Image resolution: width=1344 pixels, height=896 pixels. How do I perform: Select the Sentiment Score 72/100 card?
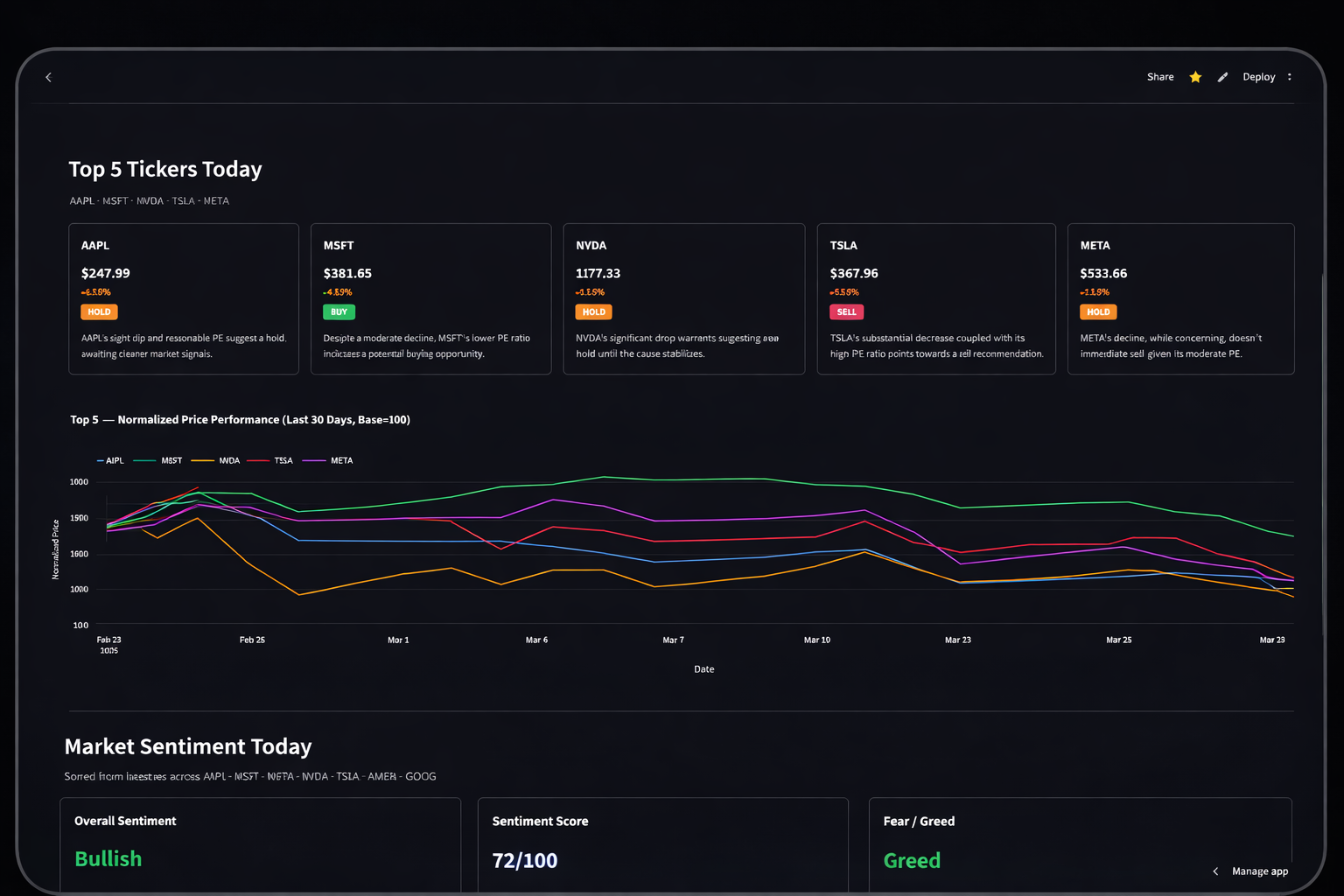[662, 844]
